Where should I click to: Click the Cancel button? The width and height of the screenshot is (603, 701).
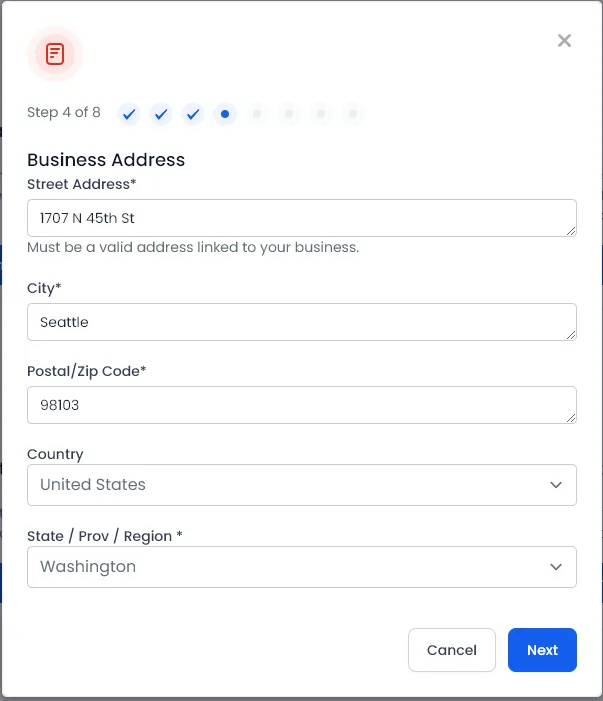pyautogui.click(x=452, y=650)
